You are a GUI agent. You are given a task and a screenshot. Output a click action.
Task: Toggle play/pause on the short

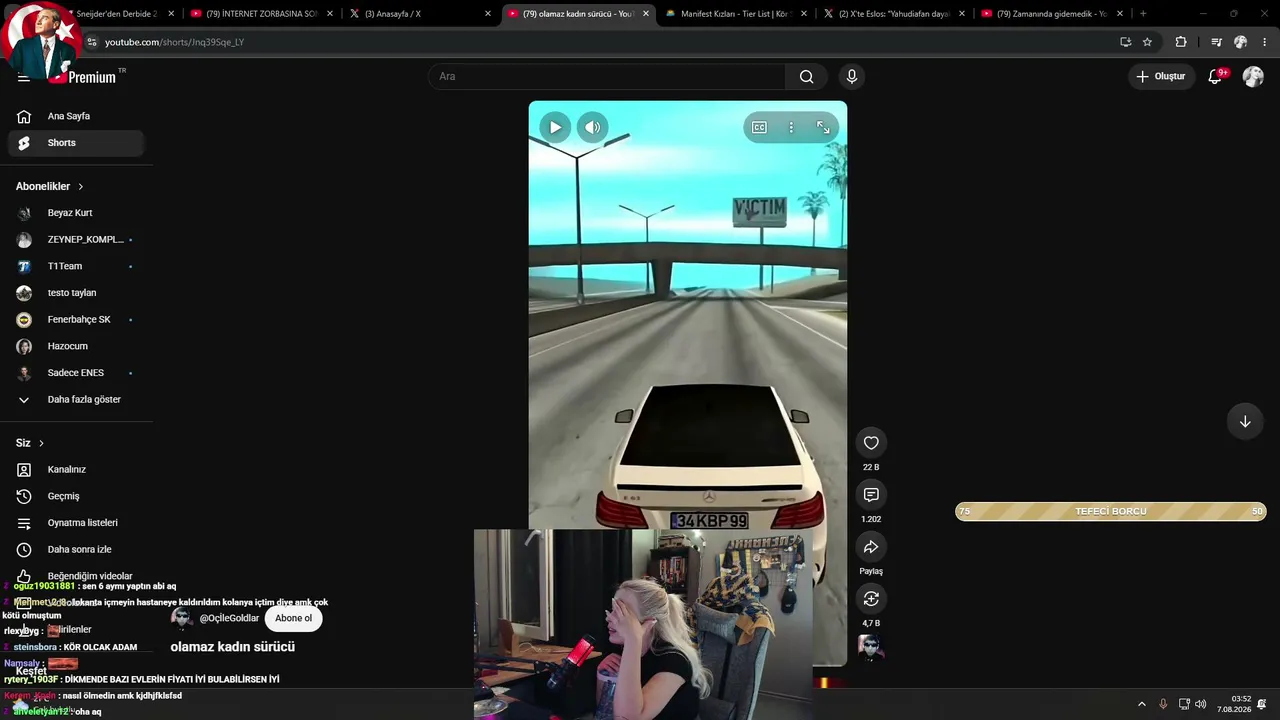click(x=555, y=127)
